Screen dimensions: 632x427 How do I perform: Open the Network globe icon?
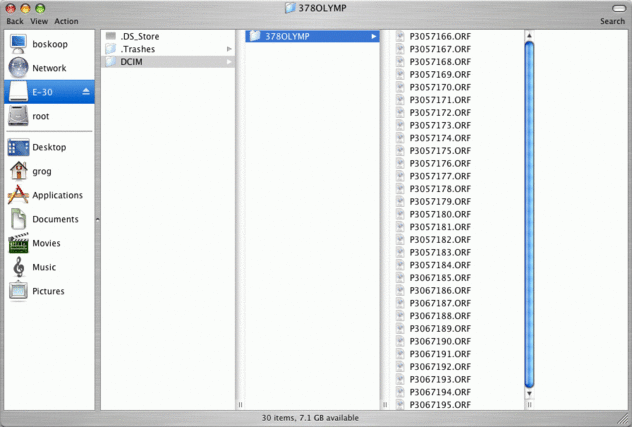click(19, 68)
